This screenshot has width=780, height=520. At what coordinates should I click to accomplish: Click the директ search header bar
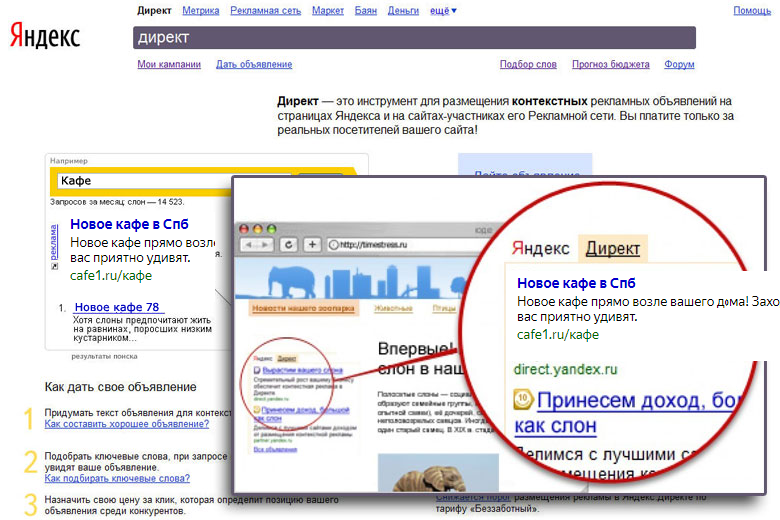pos(414,38)
